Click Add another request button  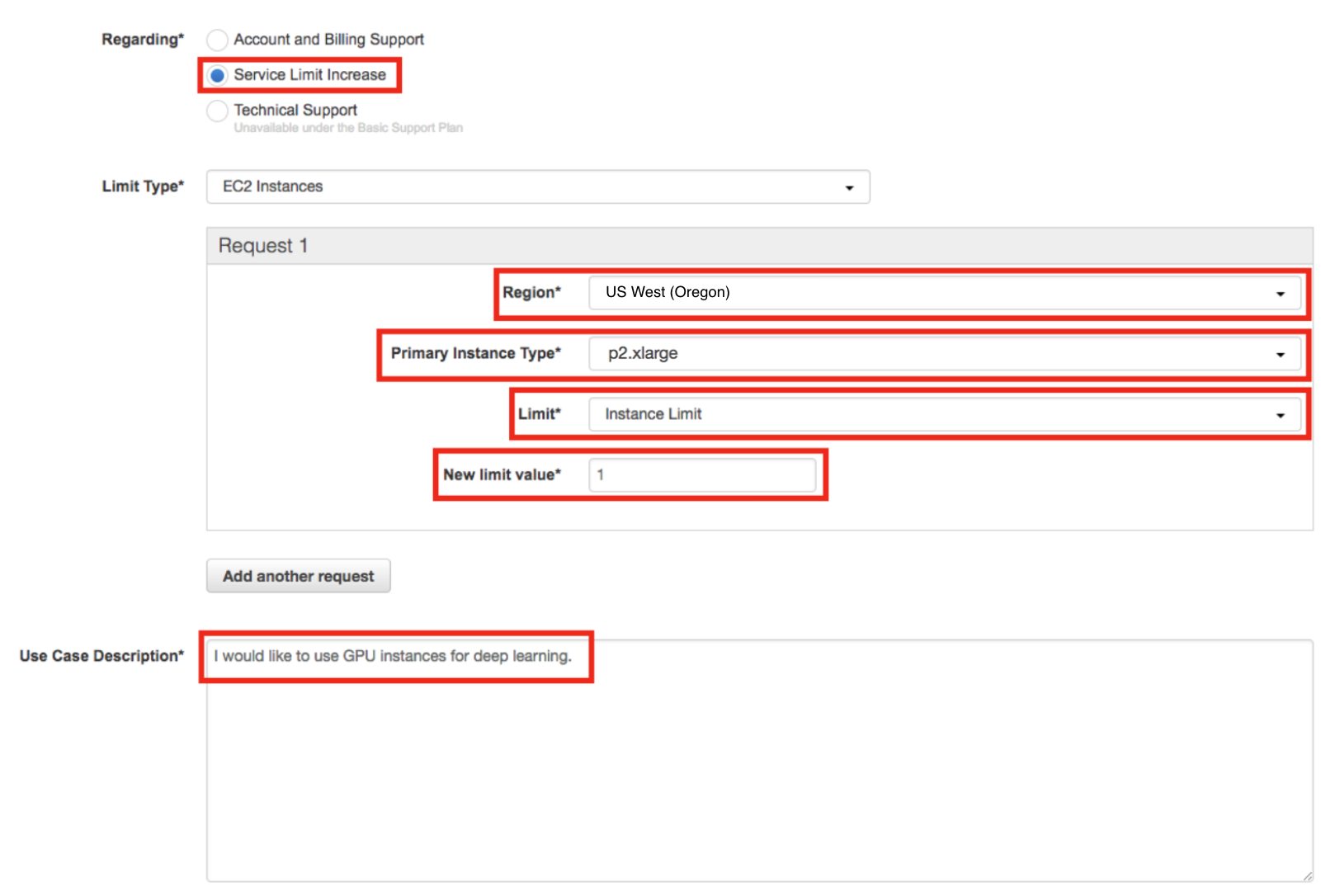point(299,576)
